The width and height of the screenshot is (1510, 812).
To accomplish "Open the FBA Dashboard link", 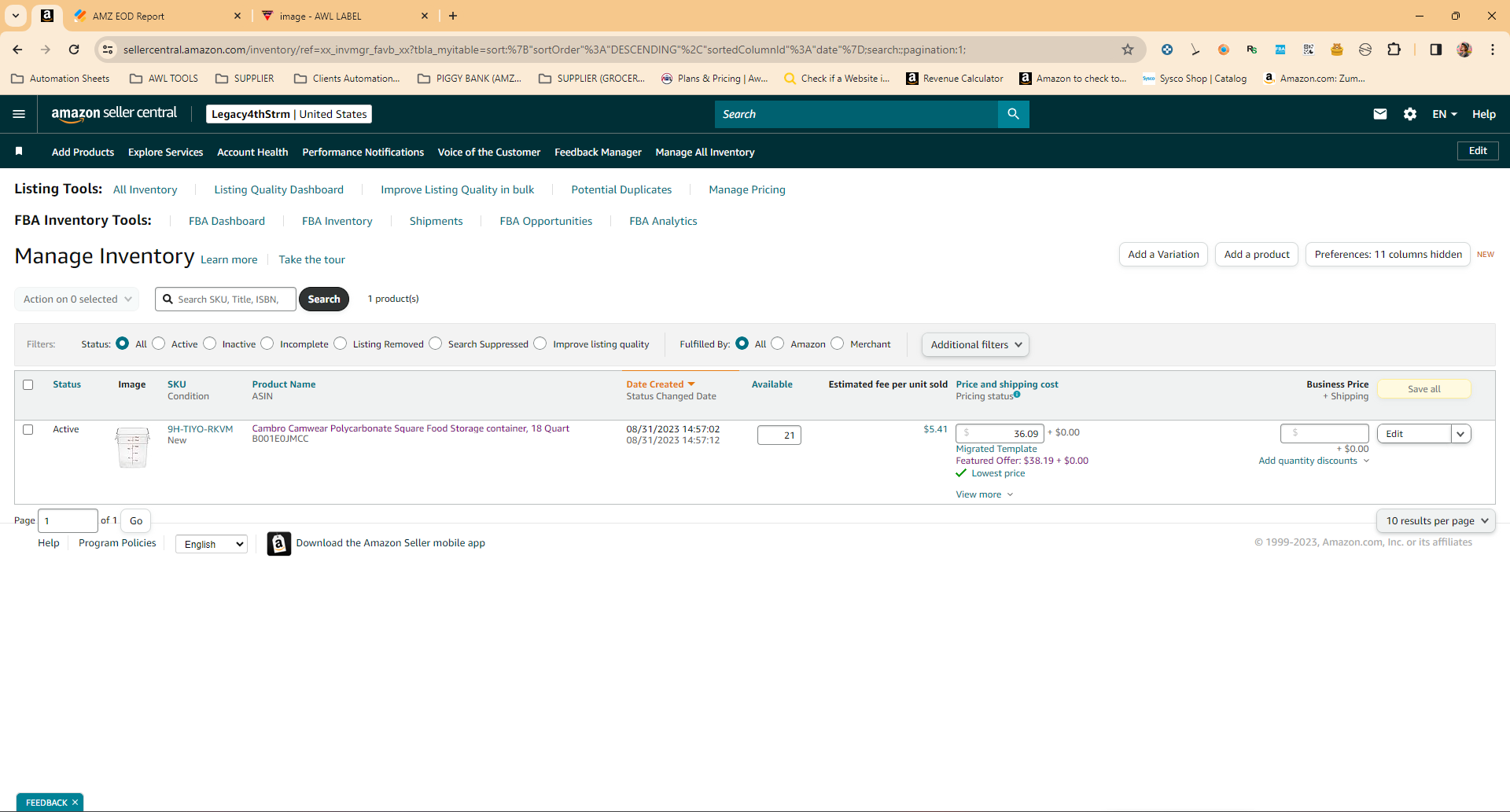I will click(226, 221).
